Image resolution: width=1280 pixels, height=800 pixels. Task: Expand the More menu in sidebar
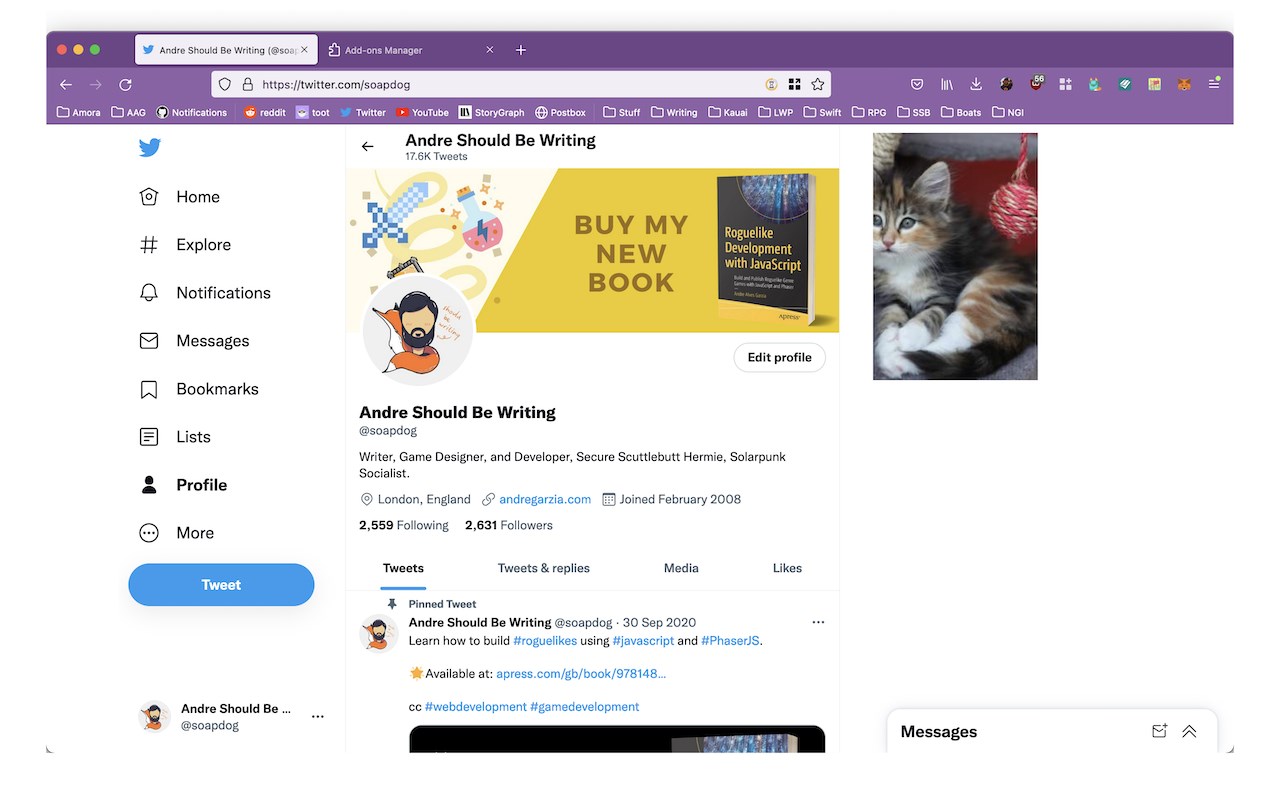(x=177, y=533)
